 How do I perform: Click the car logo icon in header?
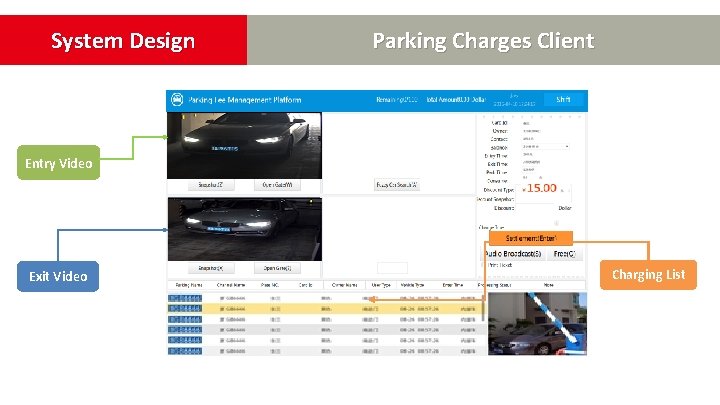tap(177, 99)
